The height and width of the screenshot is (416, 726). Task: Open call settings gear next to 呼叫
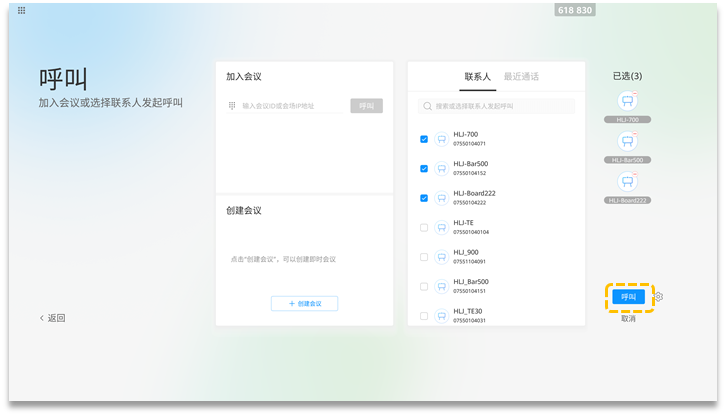point(658,297)
